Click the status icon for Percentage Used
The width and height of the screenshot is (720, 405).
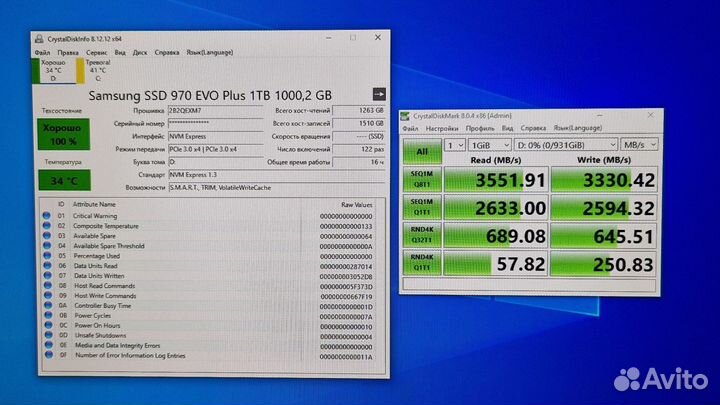click(x=47, y=256)
